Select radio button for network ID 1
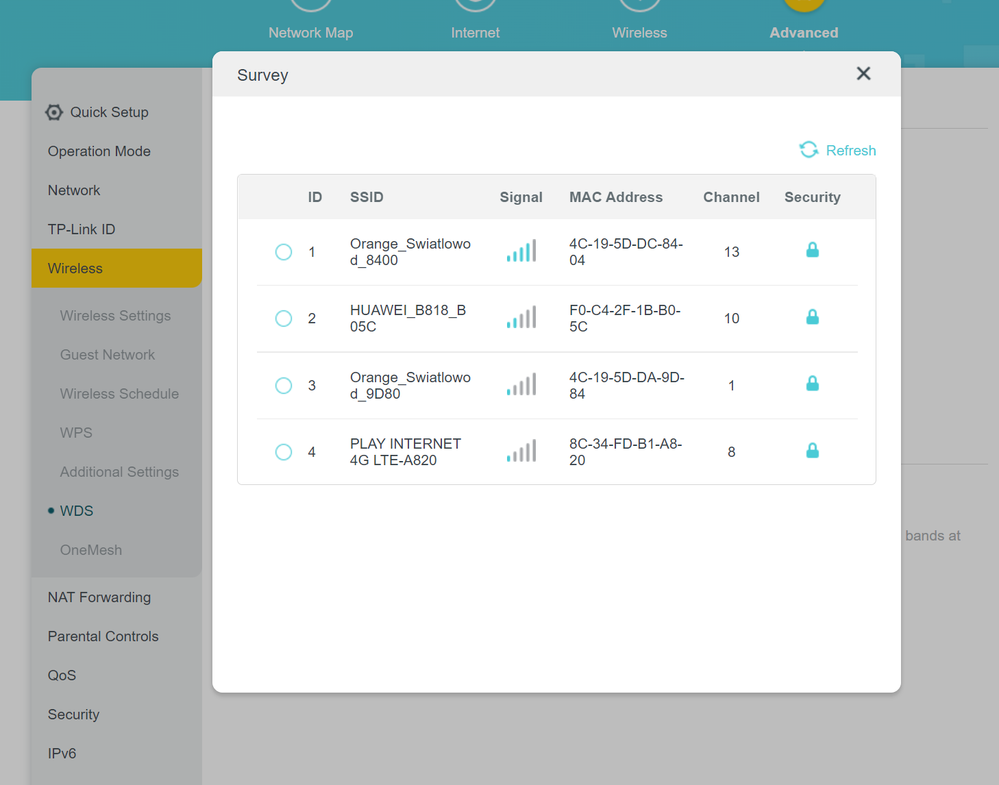 (284, 252)
